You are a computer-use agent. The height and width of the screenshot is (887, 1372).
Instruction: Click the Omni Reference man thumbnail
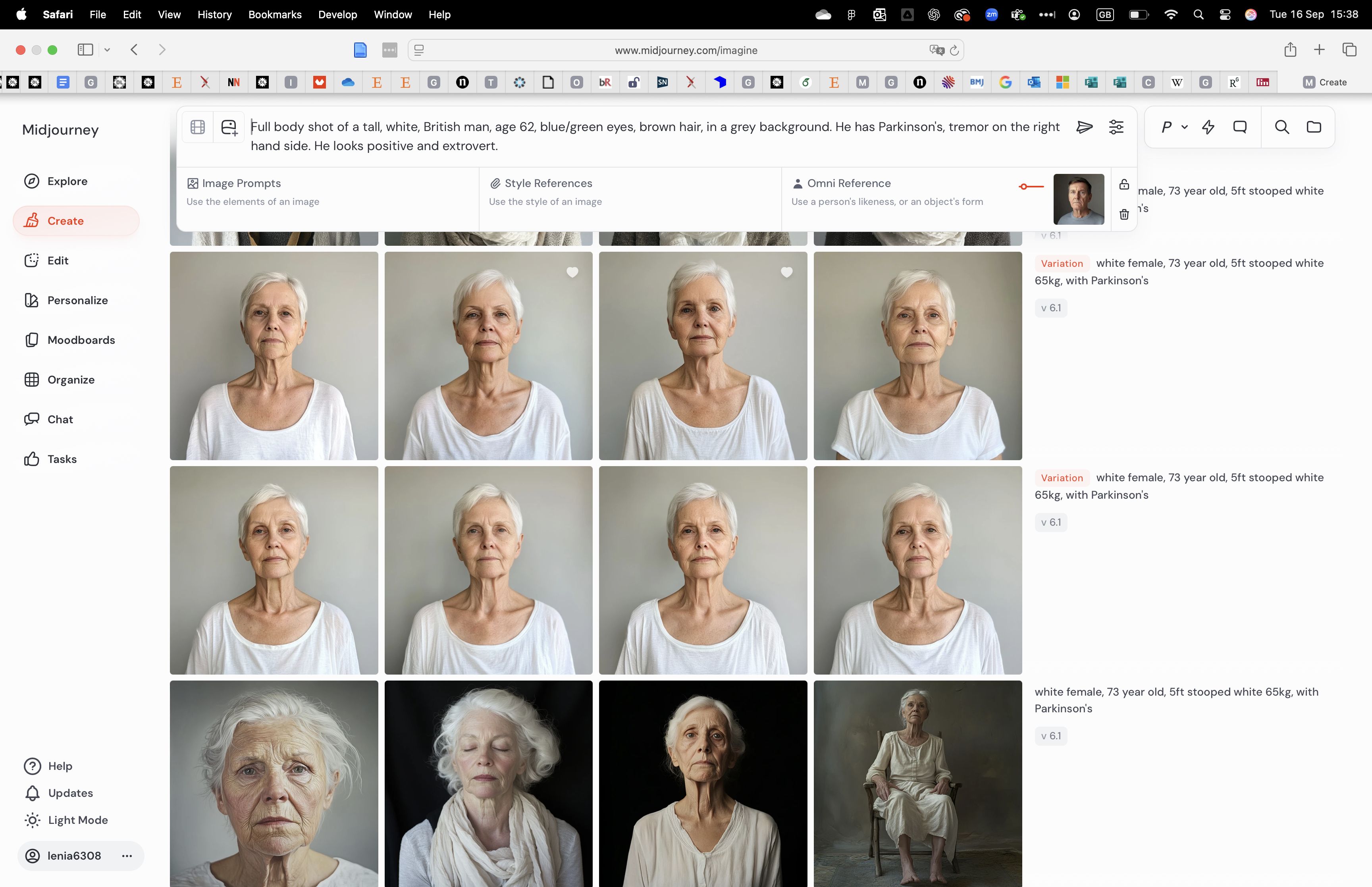1078,199
